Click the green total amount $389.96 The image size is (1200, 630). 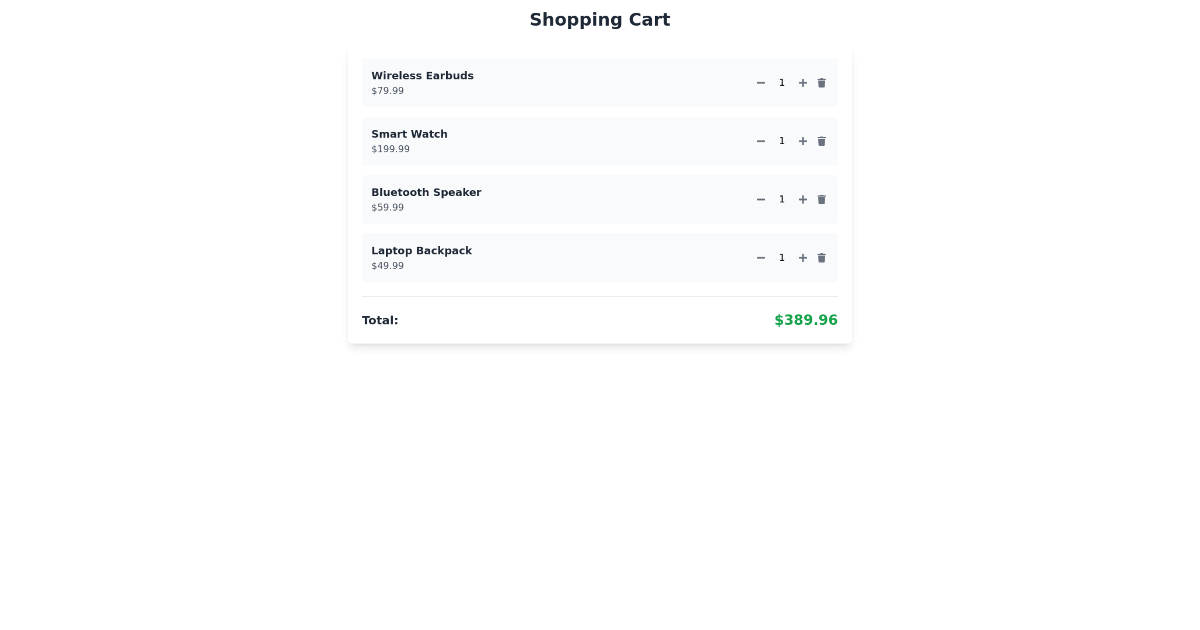point(806,320)
